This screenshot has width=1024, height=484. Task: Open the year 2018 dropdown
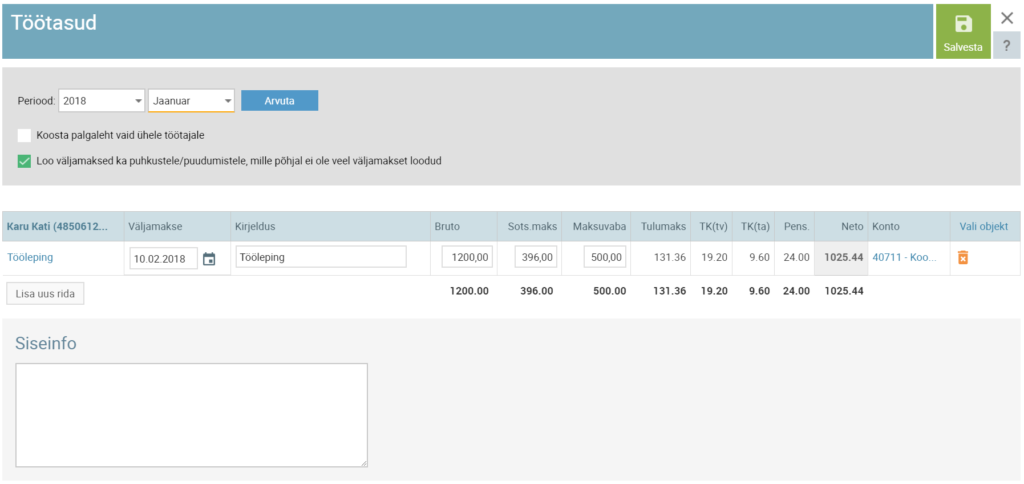pos(102,101)
